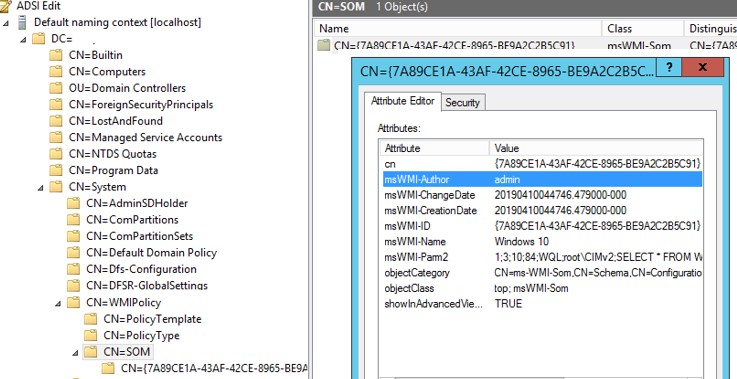Select the msWMI-Author attribute row
Image resolution: width=737 pixels, height=379 pixels.
[542, 179]
